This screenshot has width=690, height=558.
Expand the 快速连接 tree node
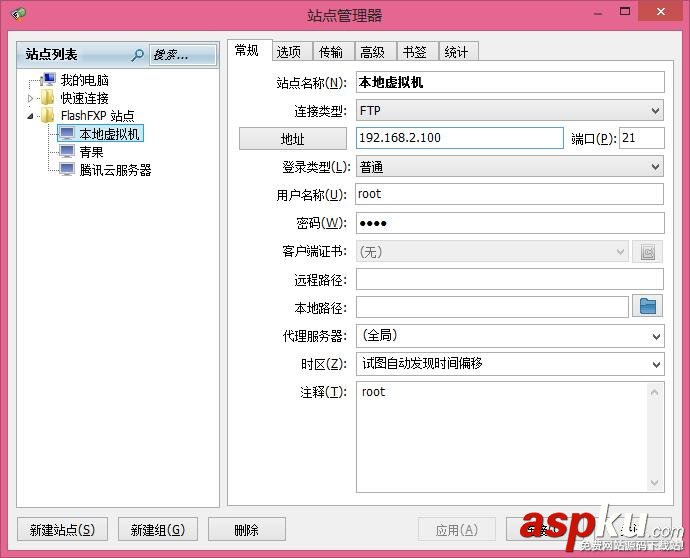pos(30,98)
